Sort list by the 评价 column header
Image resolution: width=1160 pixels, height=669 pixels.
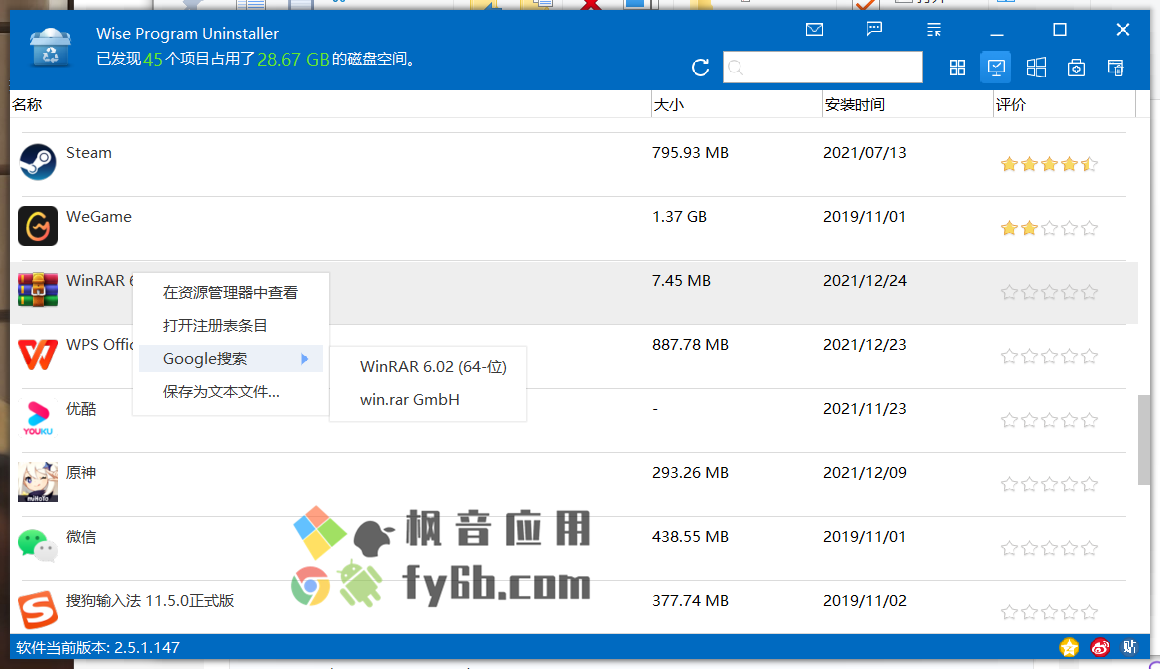click(1064, 104)
